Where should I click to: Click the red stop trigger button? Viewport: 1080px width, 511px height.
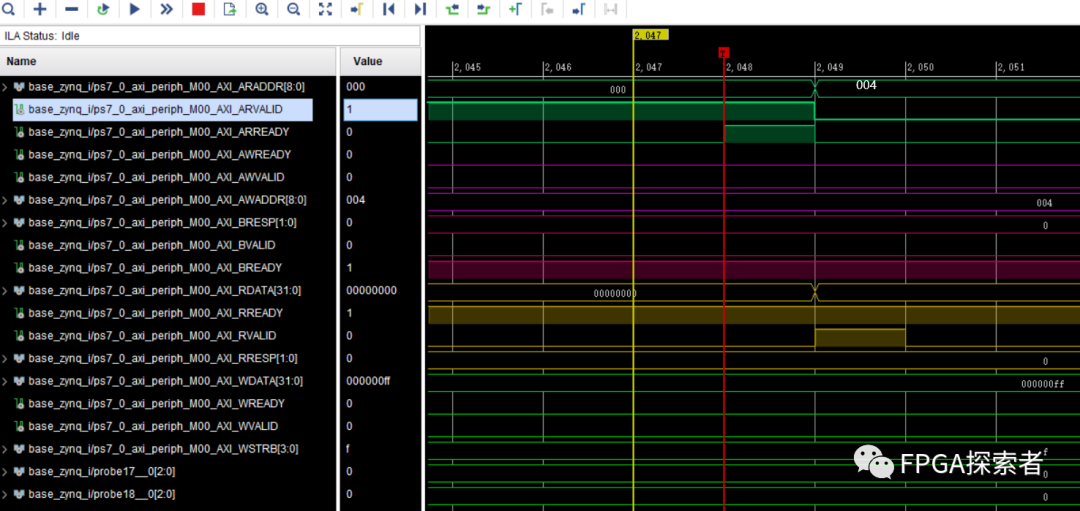(x=198, y=9)
